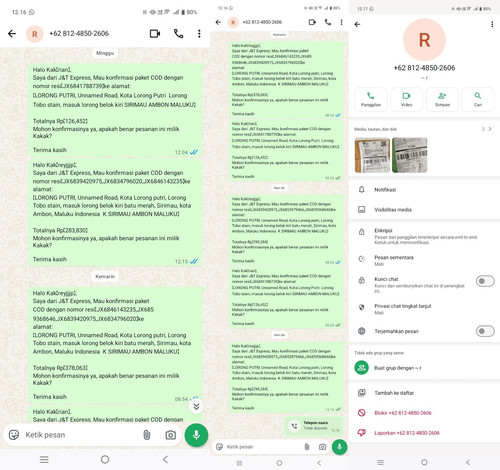Image resolution: width=500 pixels, height=470 pixels.
Task: Tap back arrow in middle chat screen
Action: click(x=218, y=22)
